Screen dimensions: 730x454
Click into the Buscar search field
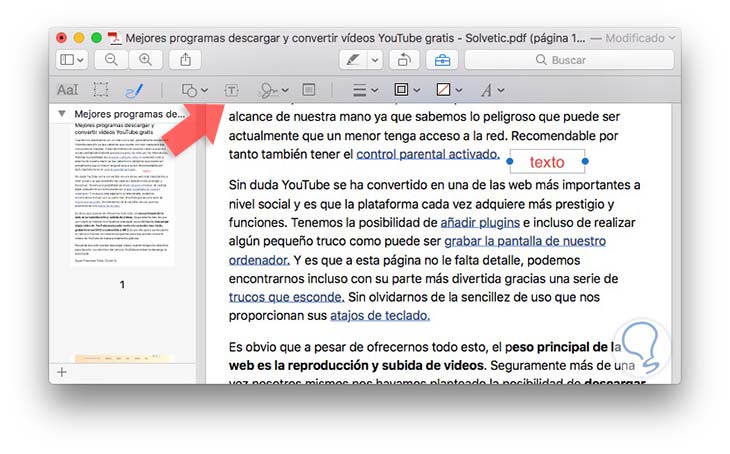tap(569, 60)
